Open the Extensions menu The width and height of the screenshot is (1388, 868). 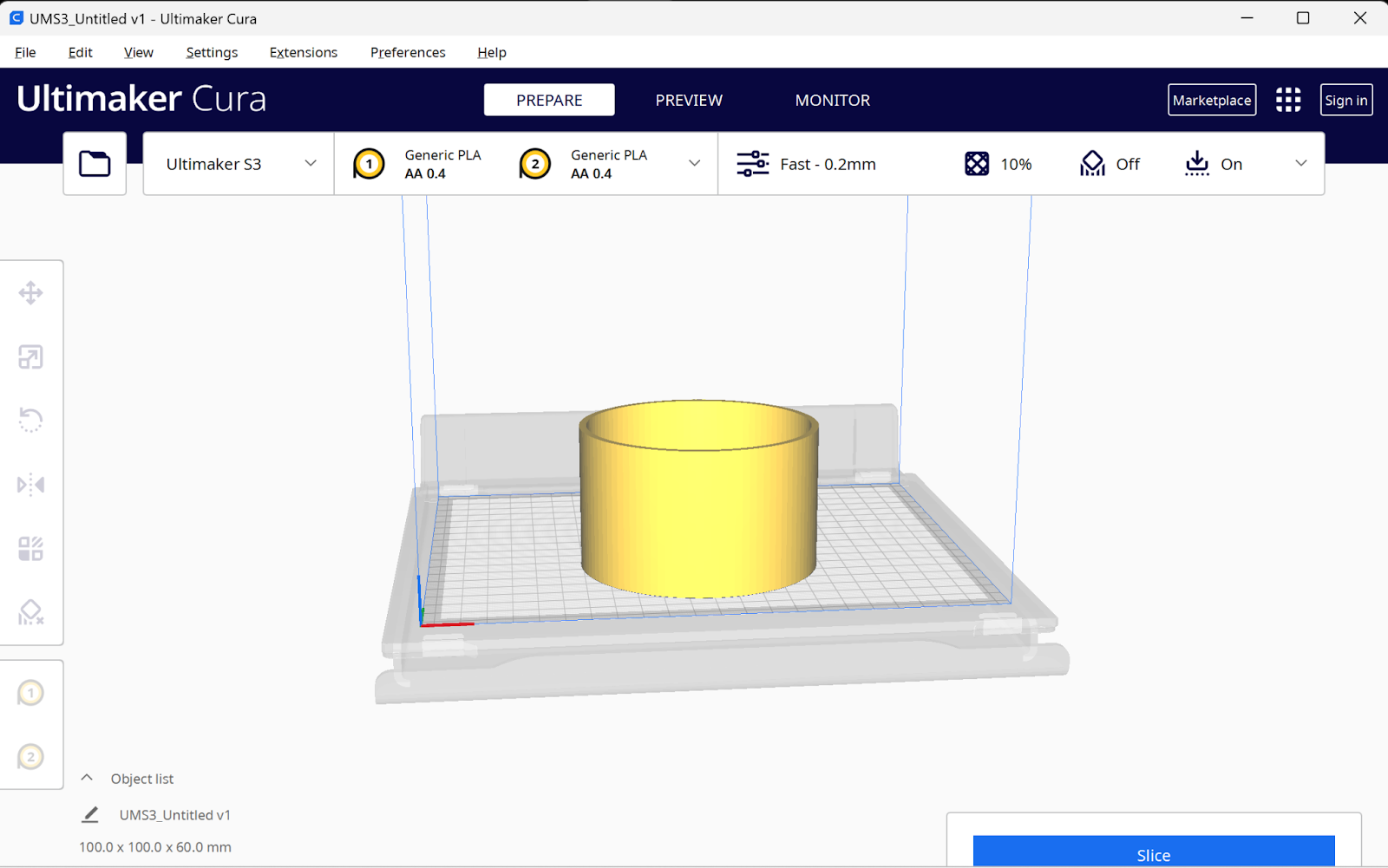point(304,52)
